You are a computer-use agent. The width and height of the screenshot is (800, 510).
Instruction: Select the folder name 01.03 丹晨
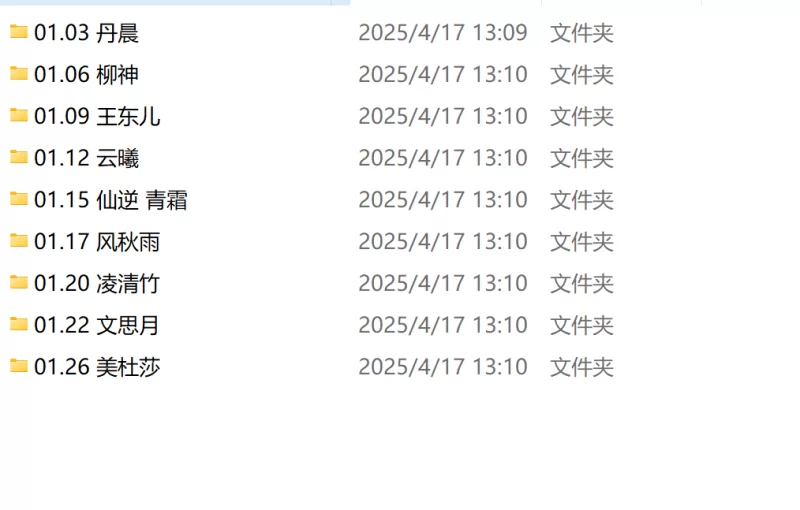[86, 33]
